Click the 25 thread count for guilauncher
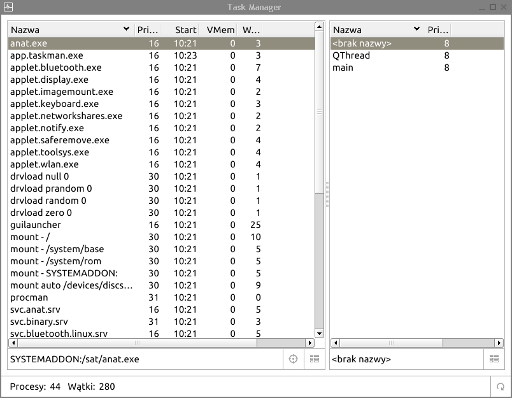This screenshot has width=512, height=398. click(255, 225)
